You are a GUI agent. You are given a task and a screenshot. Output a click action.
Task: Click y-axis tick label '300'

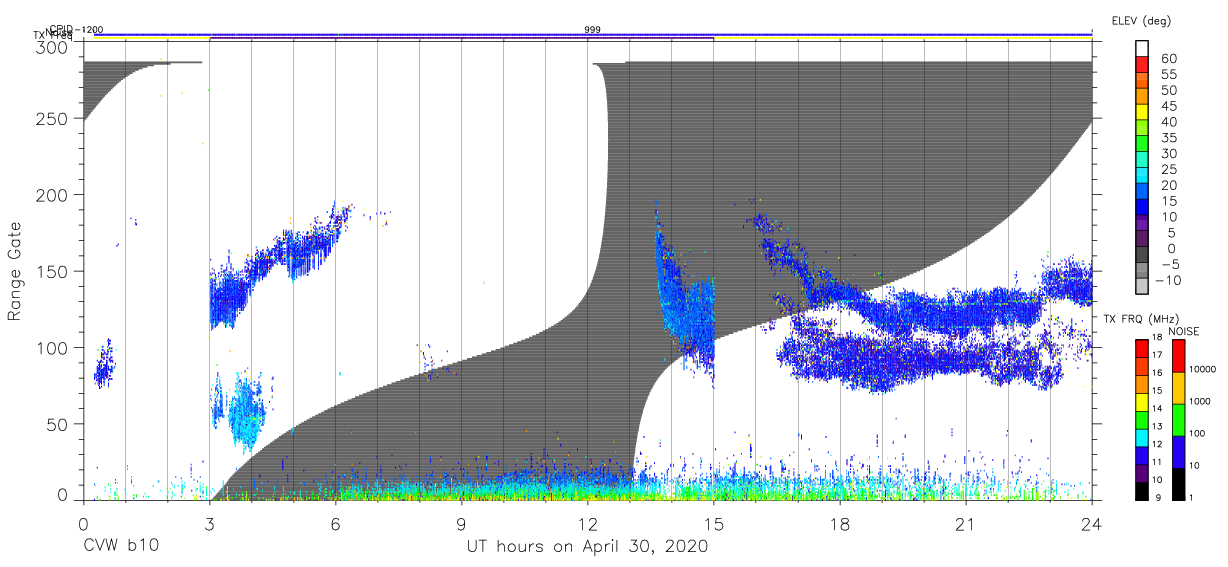[53, 47]
